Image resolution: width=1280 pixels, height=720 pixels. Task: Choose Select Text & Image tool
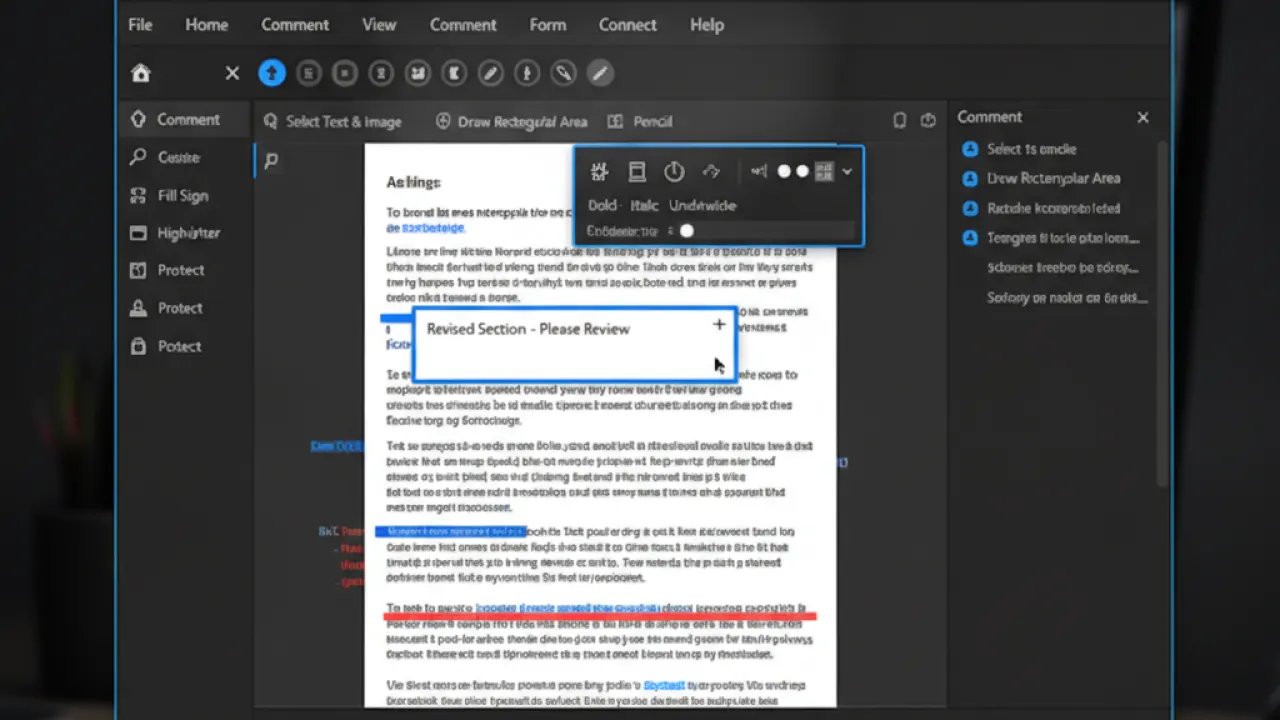click(332, 121)
